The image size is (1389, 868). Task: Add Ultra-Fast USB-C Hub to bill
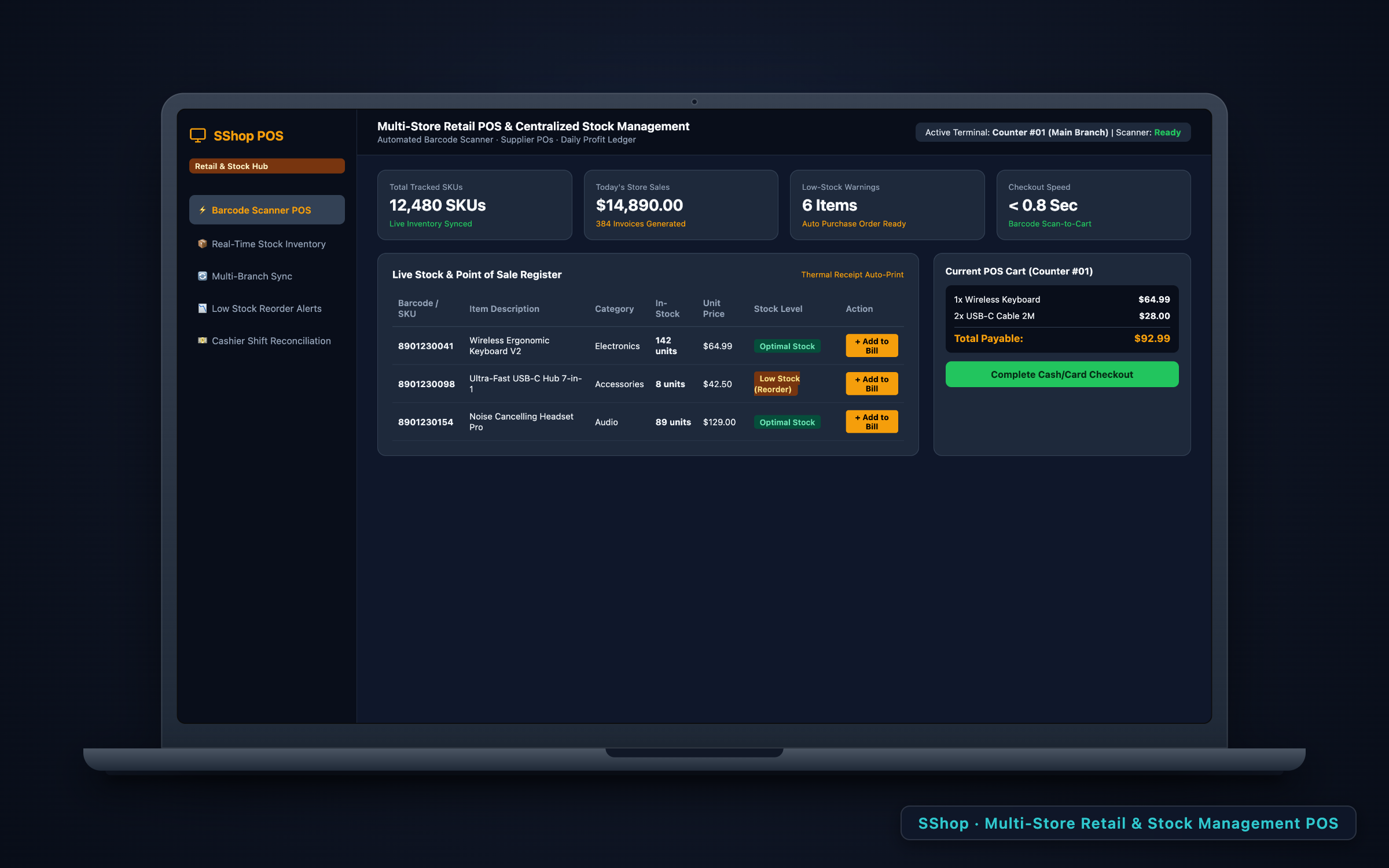point(872,384)
